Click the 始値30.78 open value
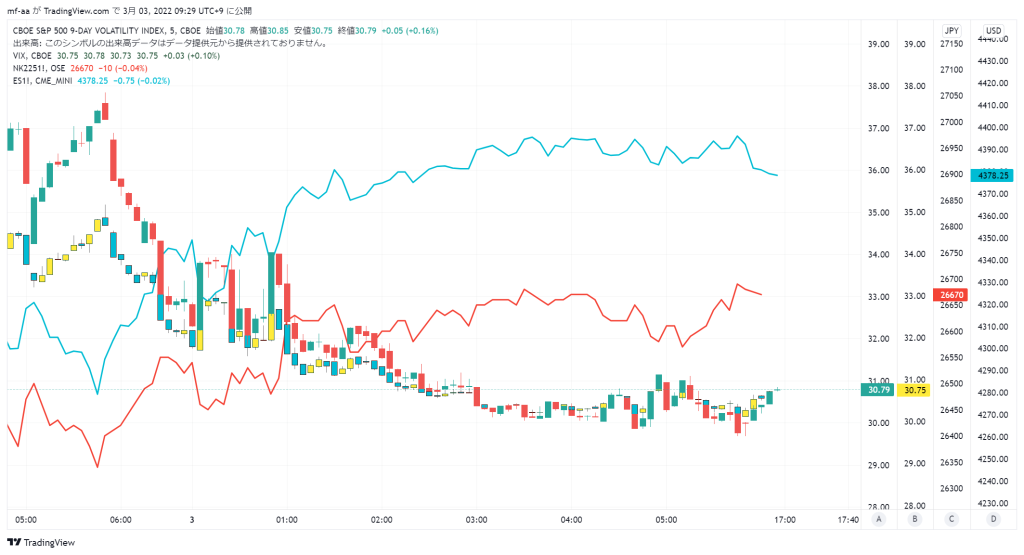This screenshot has height=555, width=1024. click(225, 31)
